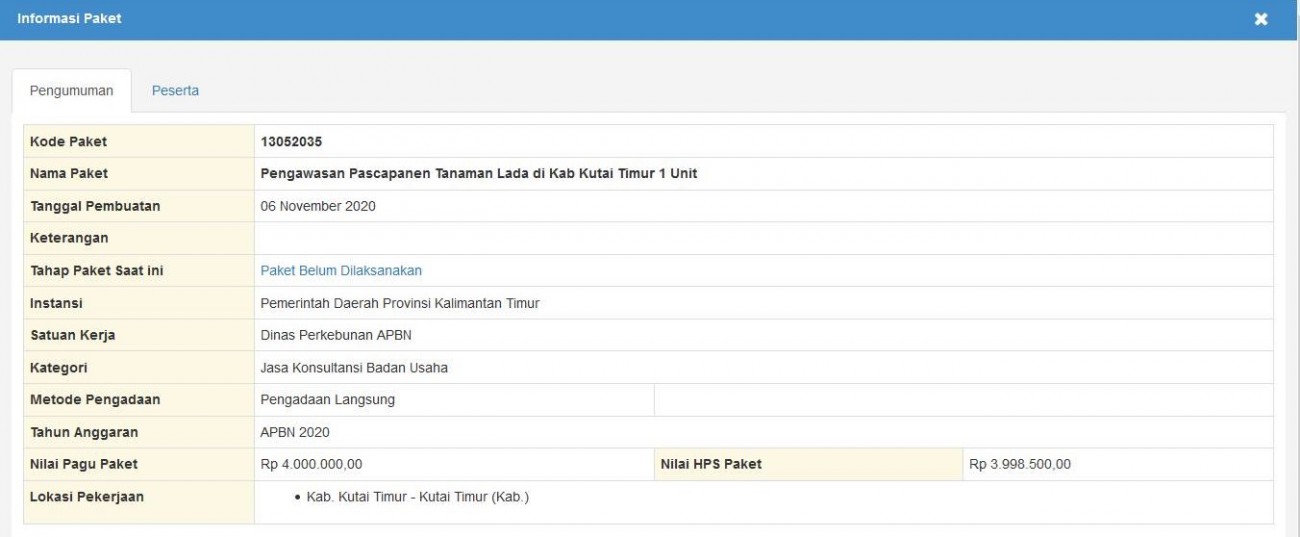
Task: Open the Paket Belum Dilaksanakan link
Action: [x=342, y=270]
